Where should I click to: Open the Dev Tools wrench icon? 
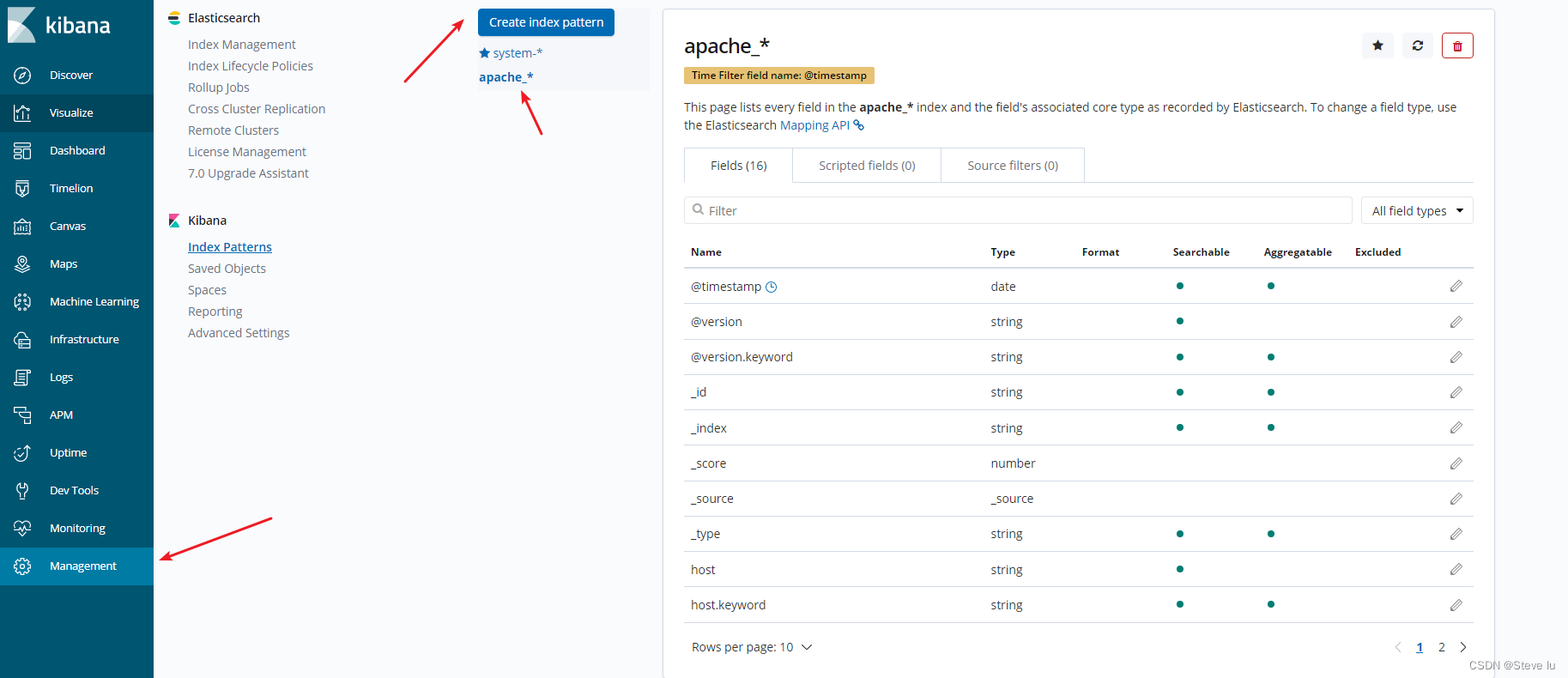point(22,491)
